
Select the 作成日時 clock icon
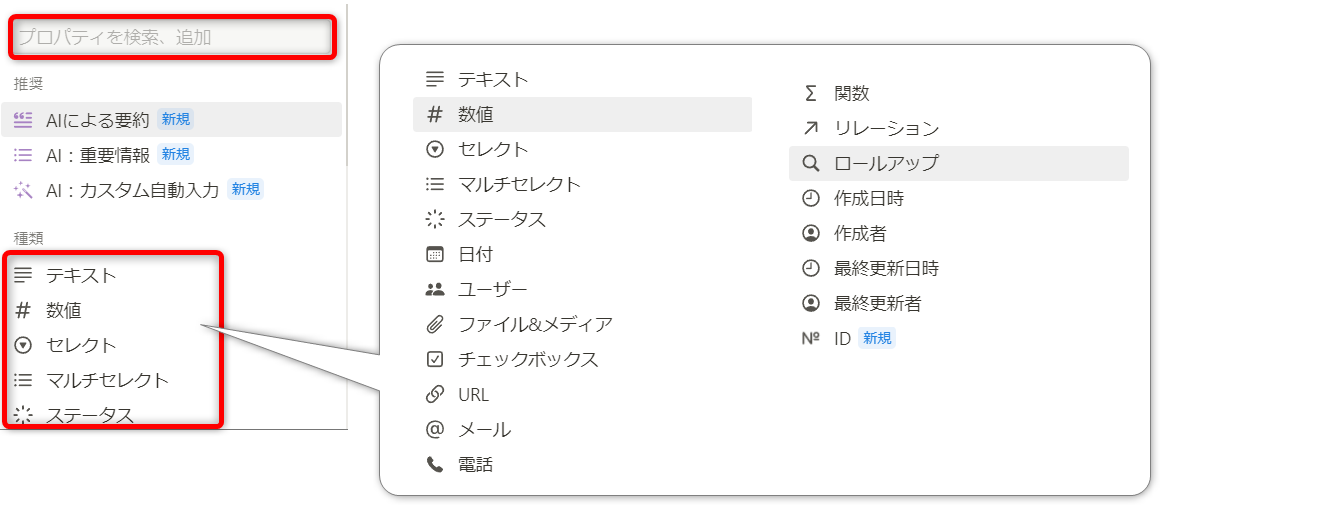click(x=810, y=198)
